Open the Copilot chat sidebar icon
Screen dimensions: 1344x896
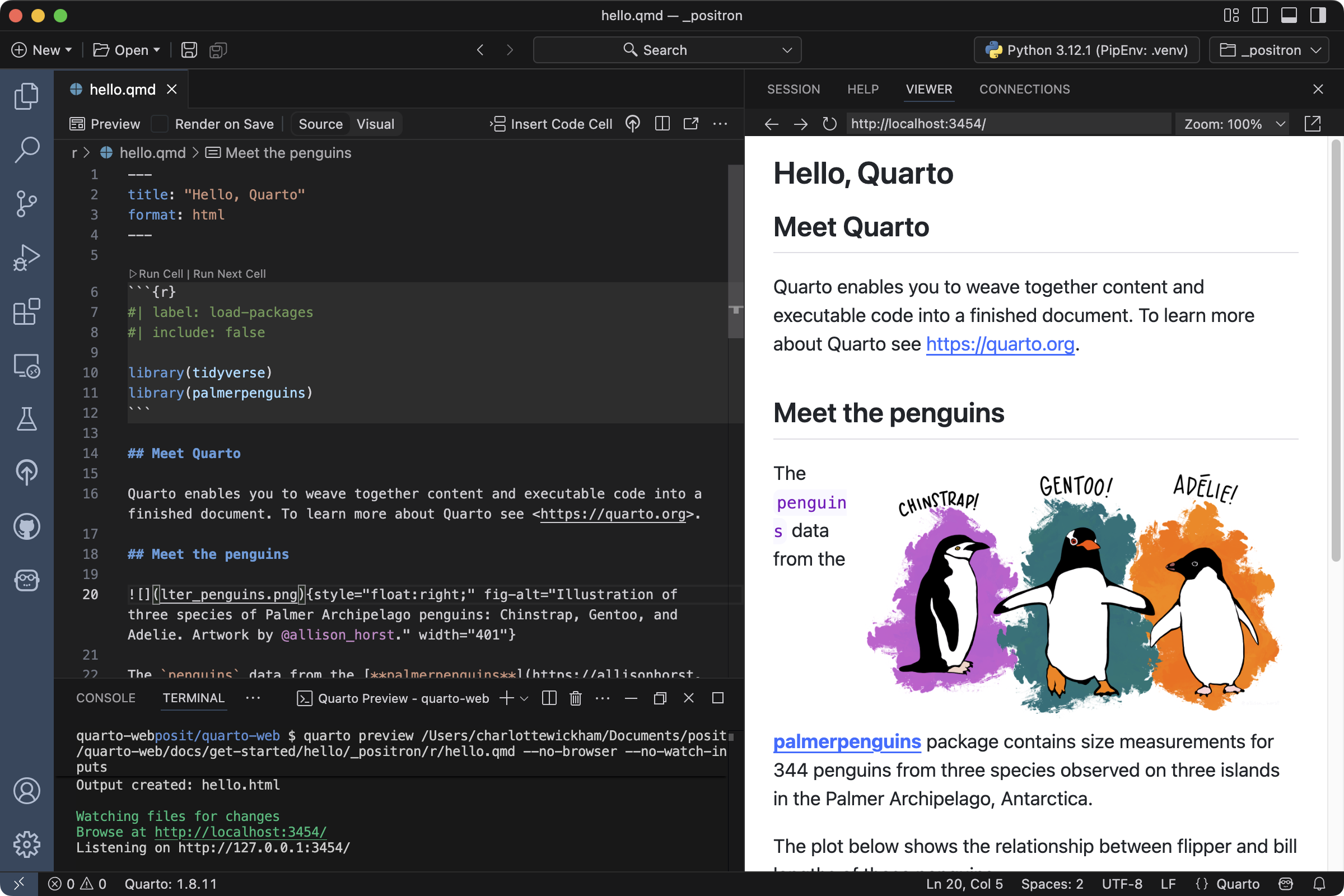pyautogui.click(x=26, y=581)
